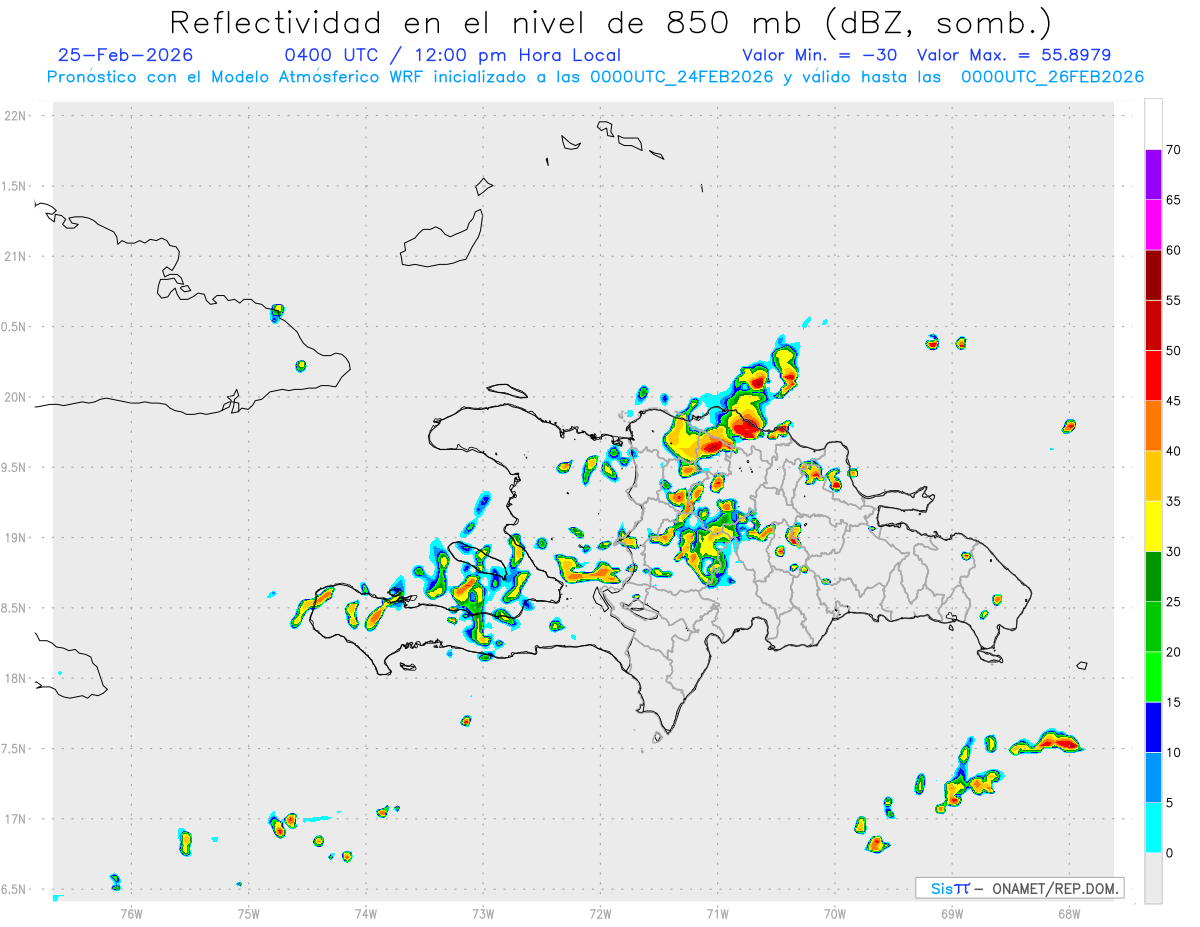Click the 'Valor Max. = 55.8979' value
Image resolution: width=1200 pixels, height=927 pixels.
pyautogui.click(x=1014, y=56)
